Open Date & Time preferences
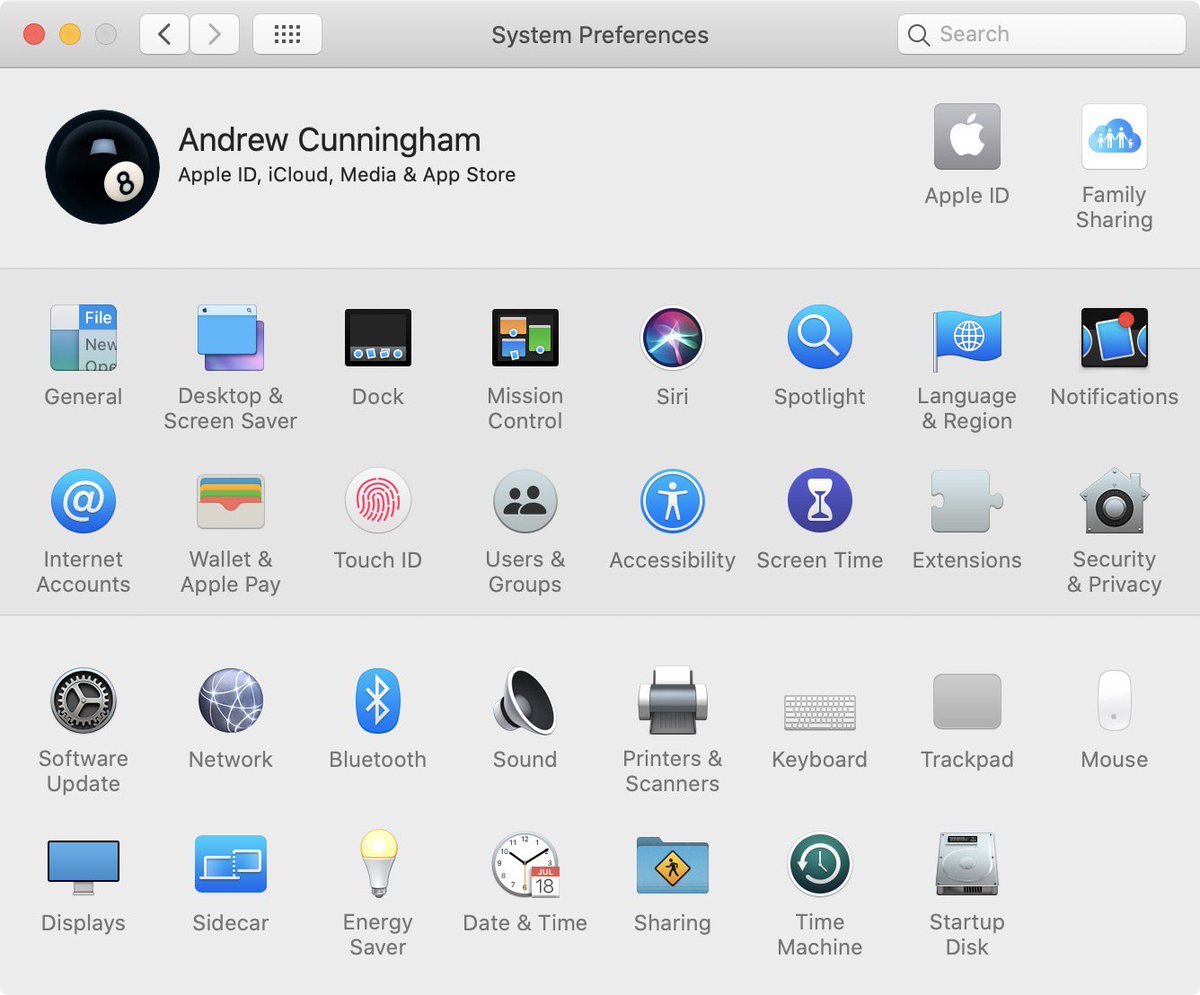 coord(525,864)
